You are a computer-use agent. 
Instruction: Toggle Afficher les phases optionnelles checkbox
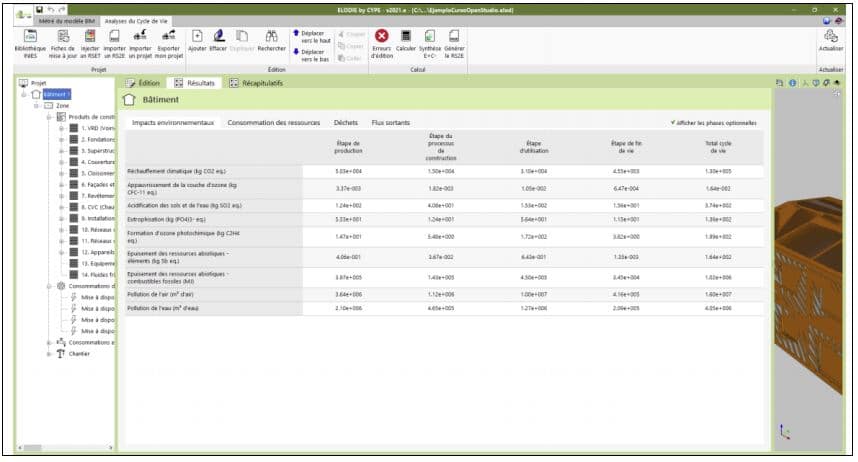coord(675,123)
